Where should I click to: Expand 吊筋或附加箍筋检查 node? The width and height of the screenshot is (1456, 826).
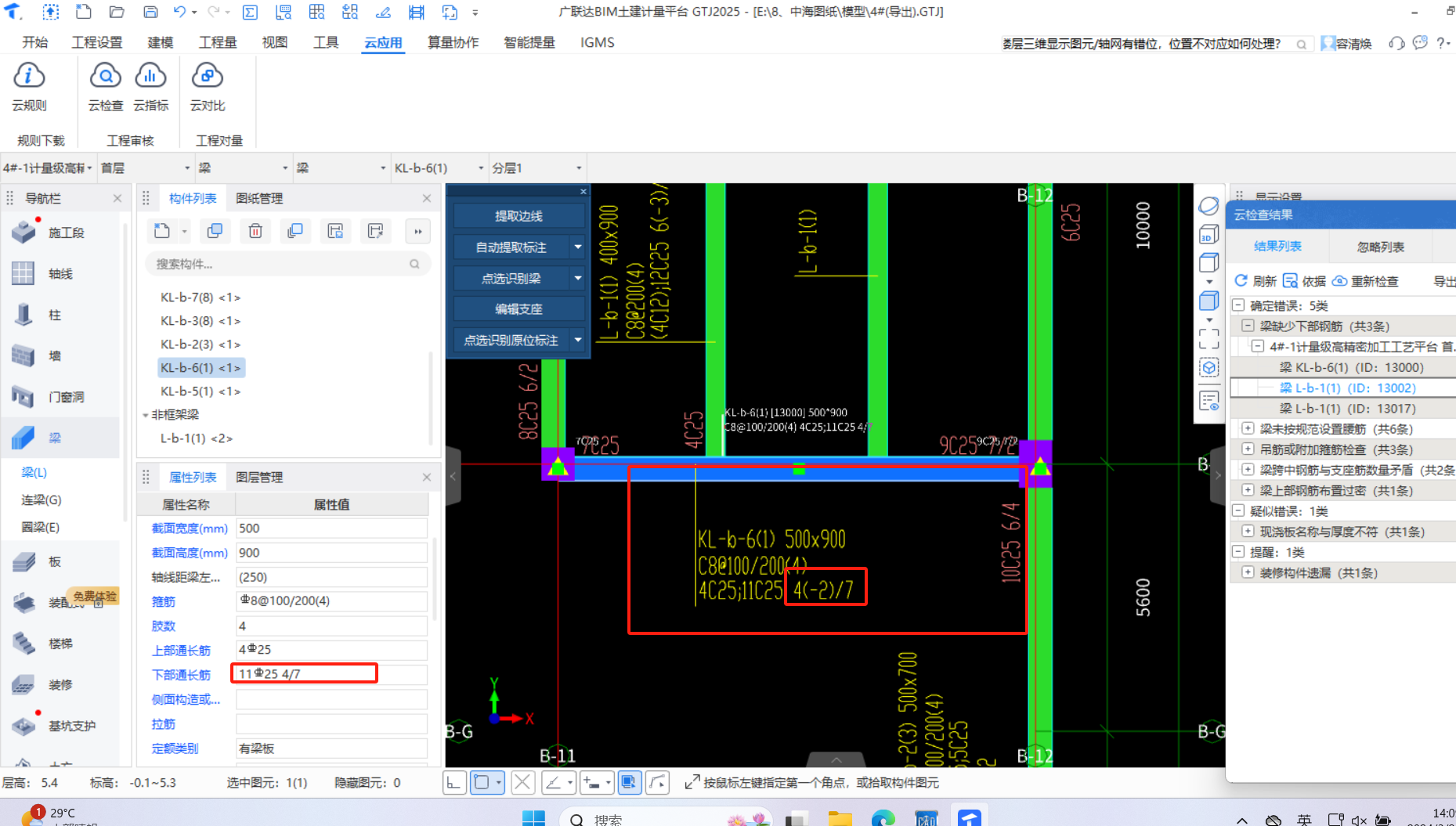tap(1248, 449)
